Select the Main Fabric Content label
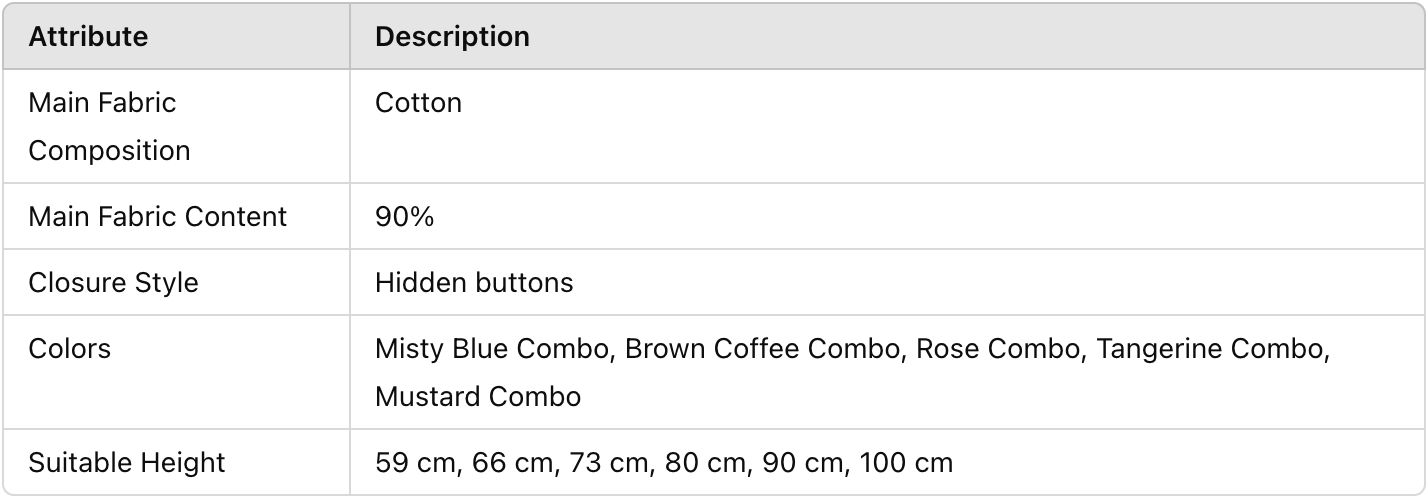The image size is (1426, 498). point(157,217)
